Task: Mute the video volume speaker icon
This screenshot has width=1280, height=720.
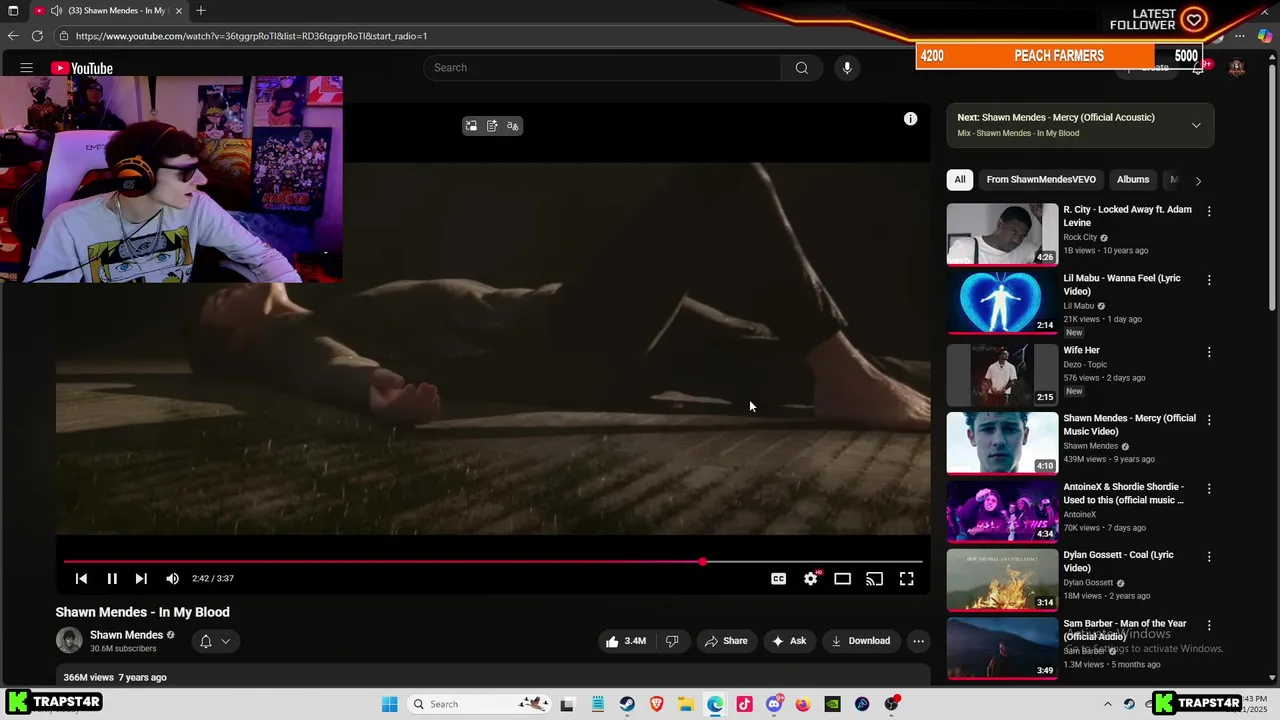Action: pyautogui.click(x=172, y=579)
